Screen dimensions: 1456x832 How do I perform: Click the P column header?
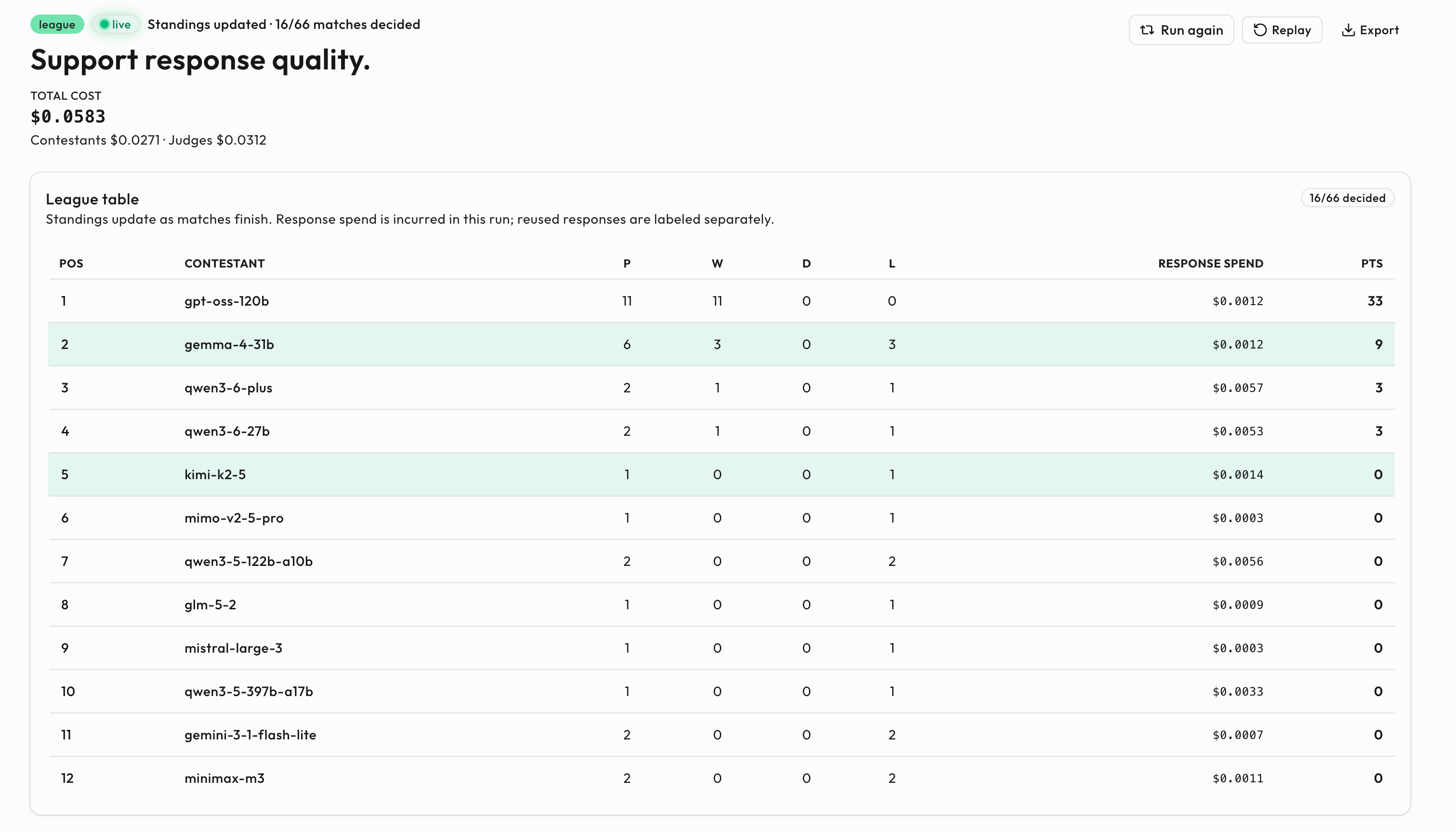pos(627,263)
